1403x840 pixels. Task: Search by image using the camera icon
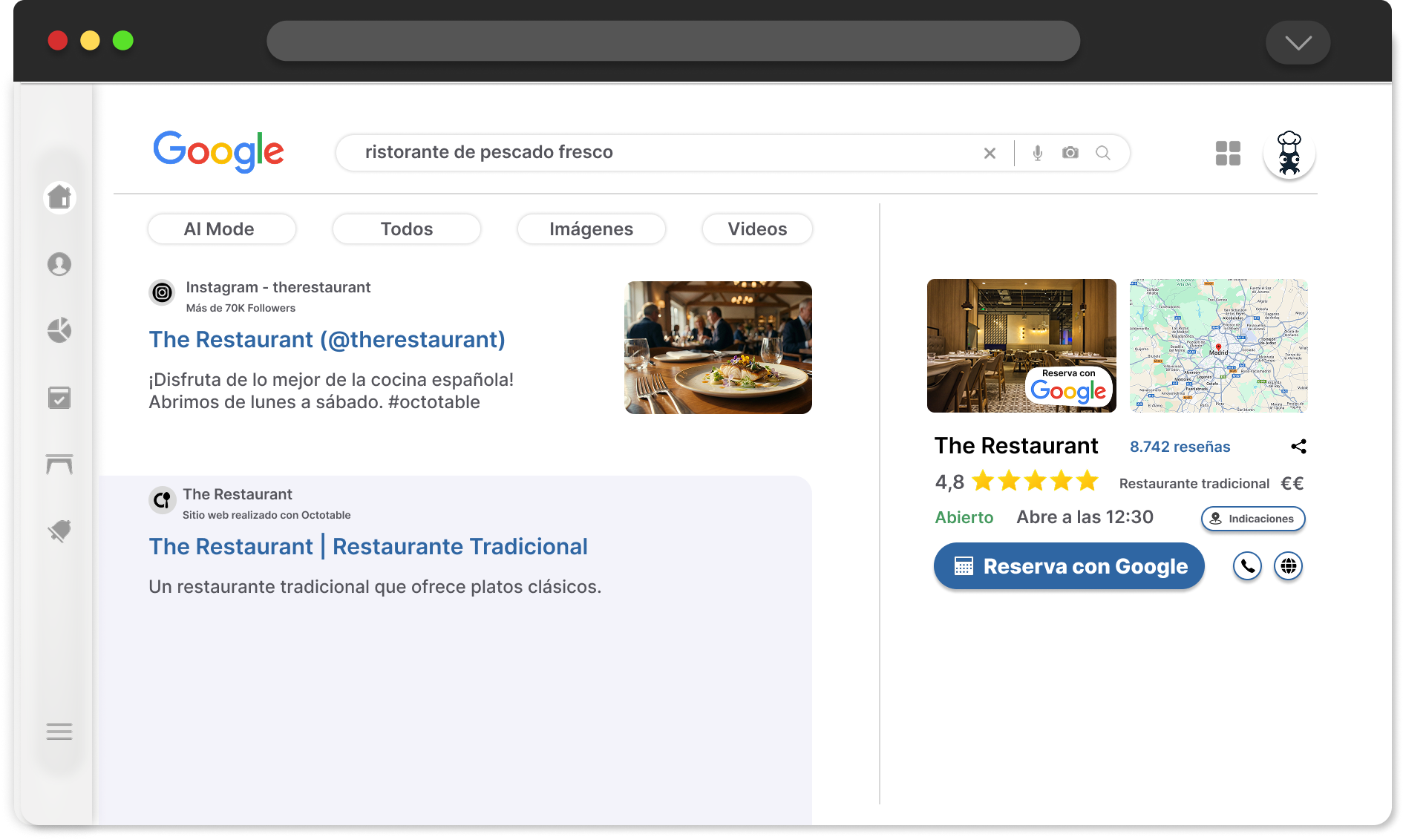(1070, 153)
